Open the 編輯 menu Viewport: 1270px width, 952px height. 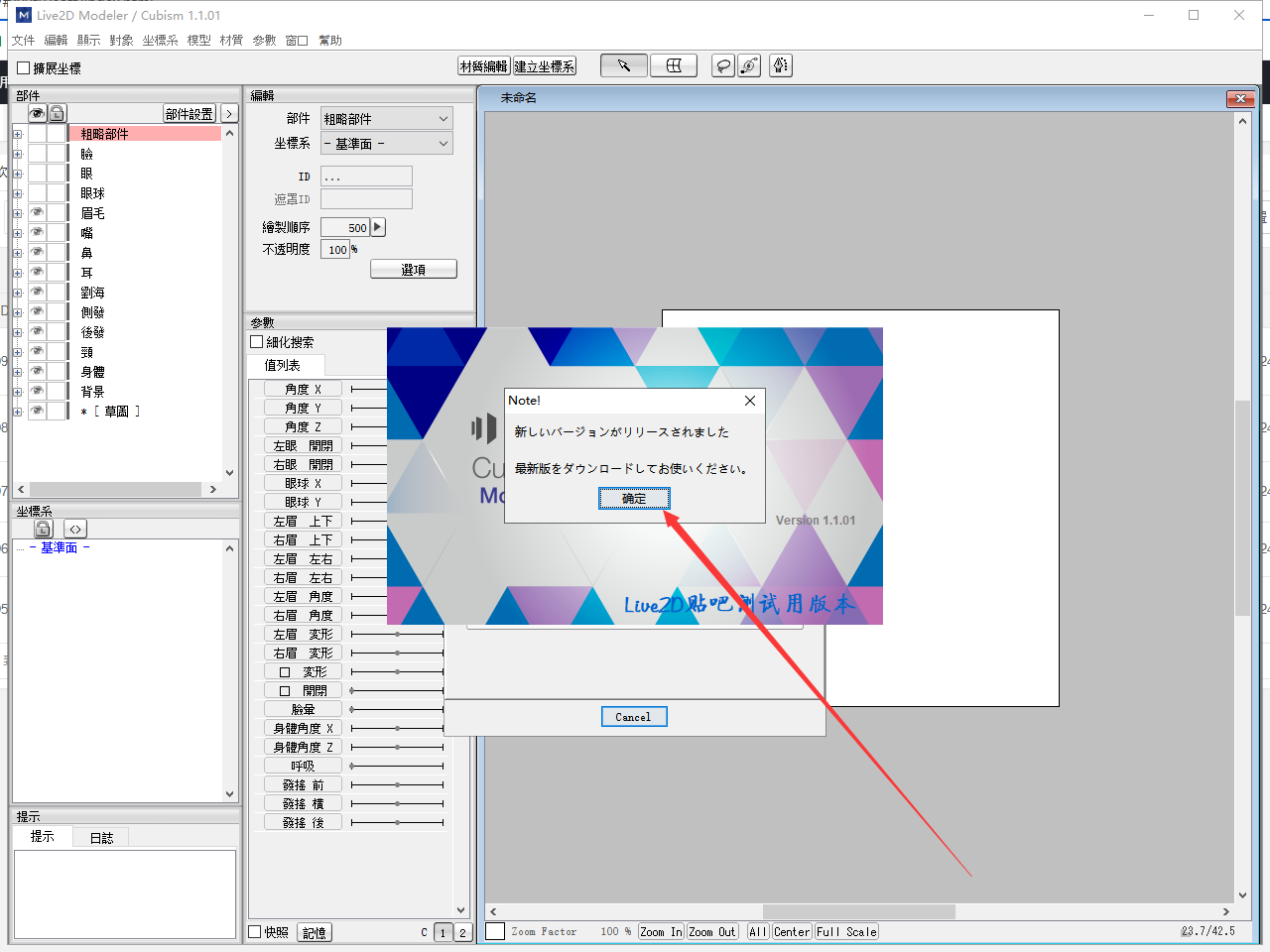[x=56, y=41]
